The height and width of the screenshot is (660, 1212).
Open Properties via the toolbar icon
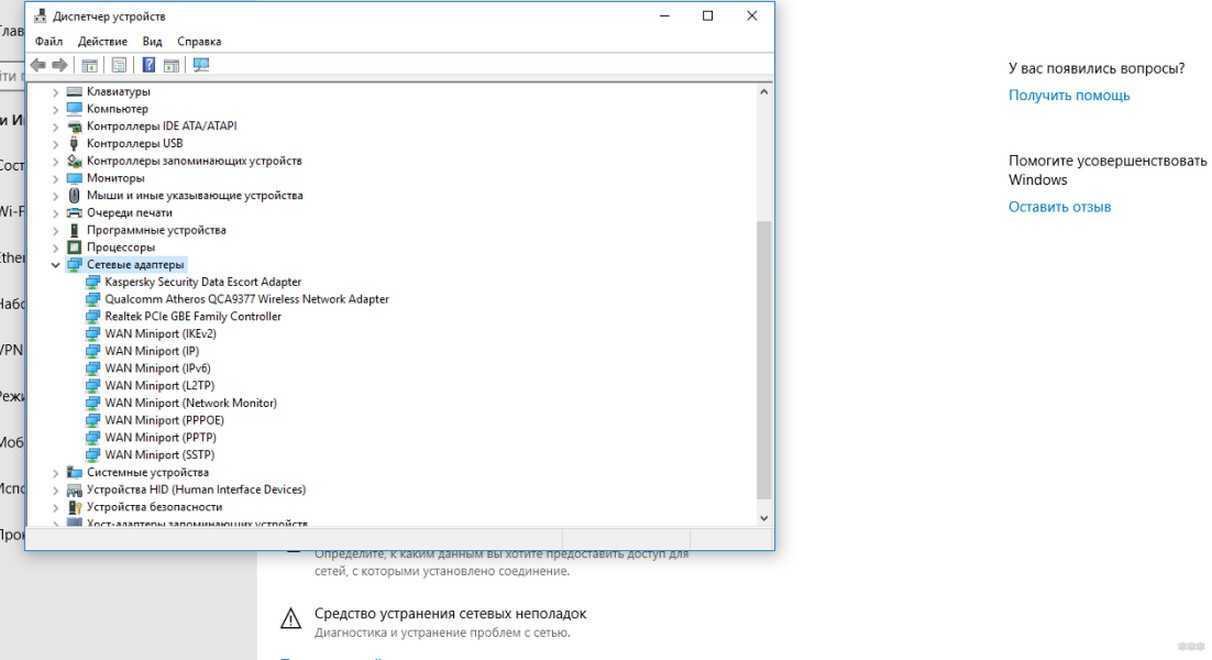coord(119,65)
